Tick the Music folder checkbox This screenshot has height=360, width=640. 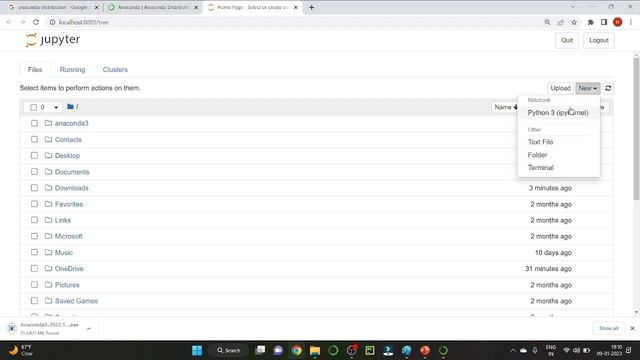tap(34, 252)
